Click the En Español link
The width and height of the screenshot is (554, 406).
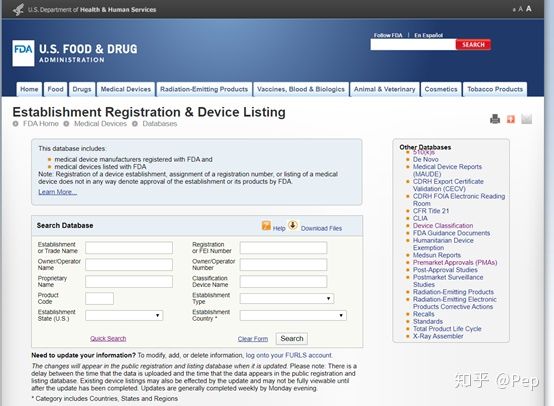tap(428, 35)
